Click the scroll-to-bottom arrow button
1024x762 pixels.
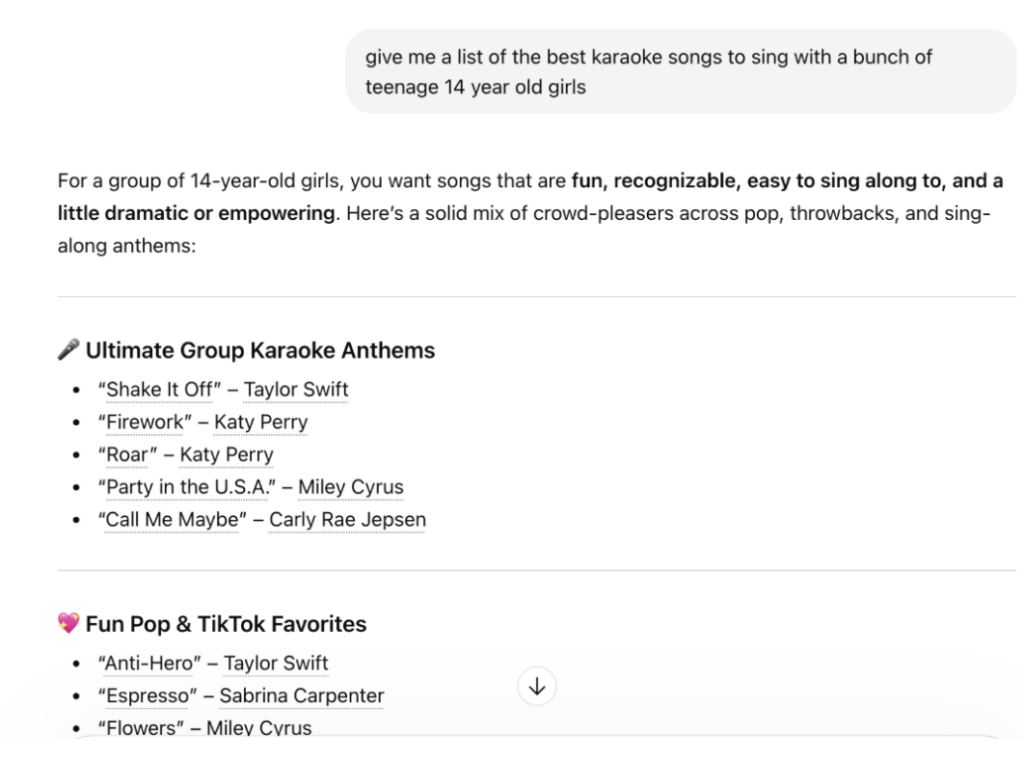point(537,686)
